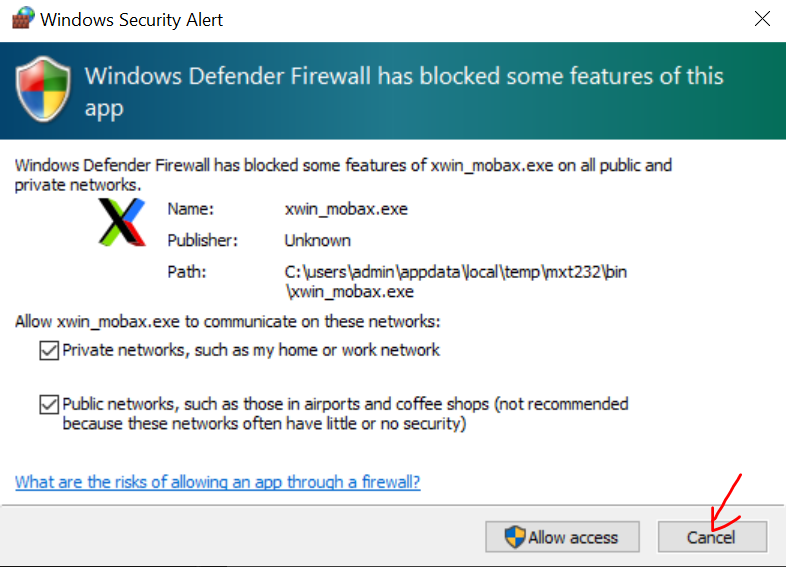Click the 'Allow xwin_mobax.exe to communicate' text
This screenshot has height=567, width=786.
(x=228, y=321)
